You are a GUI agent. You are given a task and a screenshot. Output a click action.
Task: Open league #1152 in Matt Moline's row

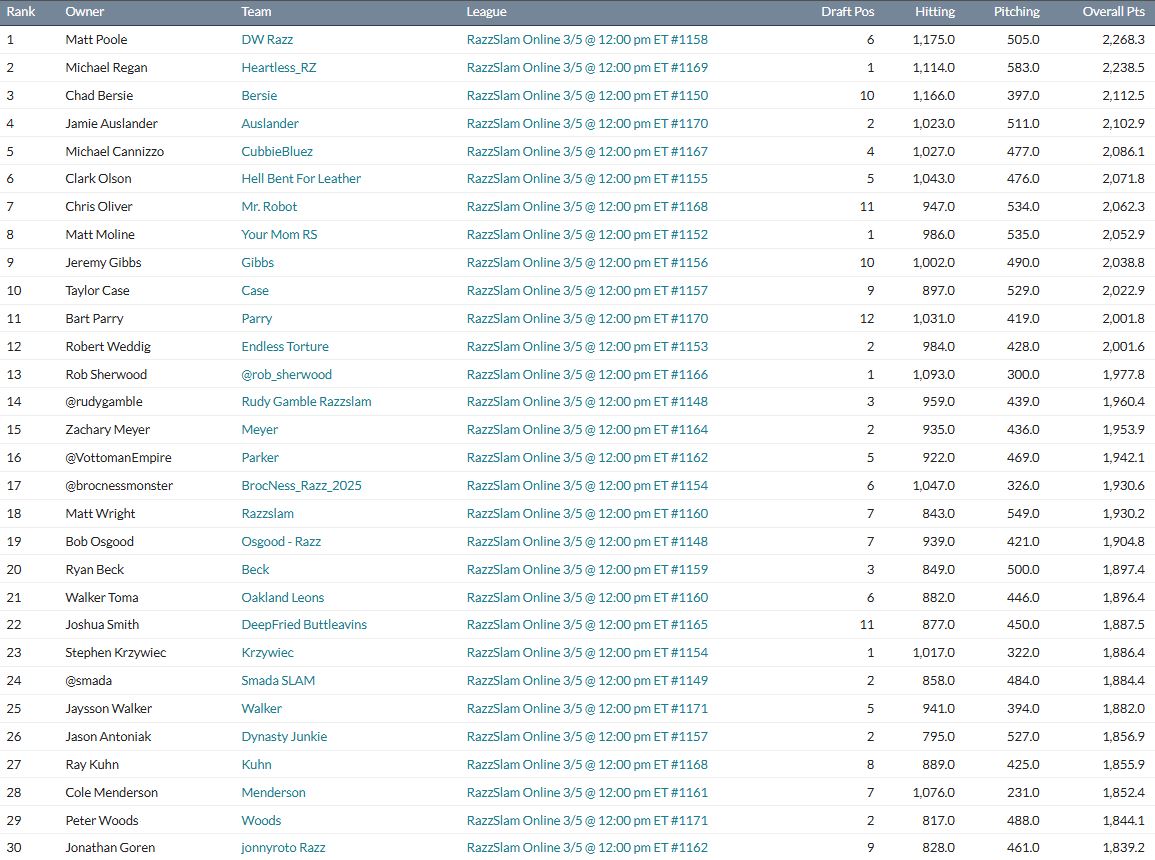point(587,235)
